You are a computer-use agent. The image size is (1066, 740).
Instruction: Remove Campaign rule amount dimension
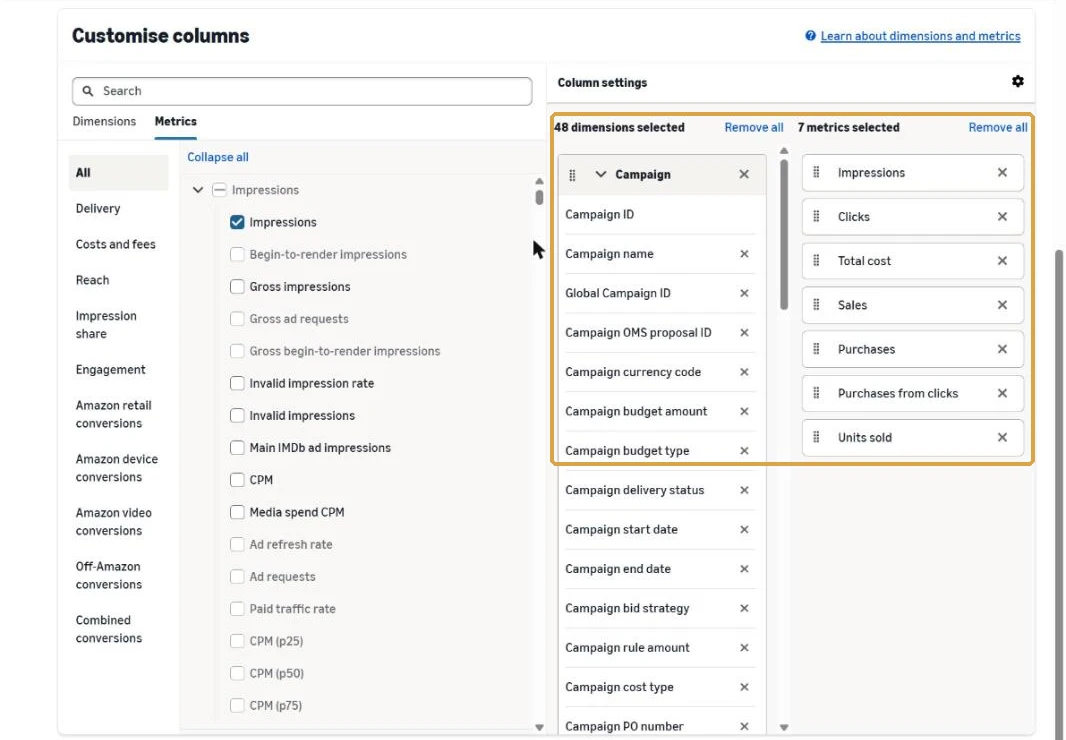pos(744,648)
